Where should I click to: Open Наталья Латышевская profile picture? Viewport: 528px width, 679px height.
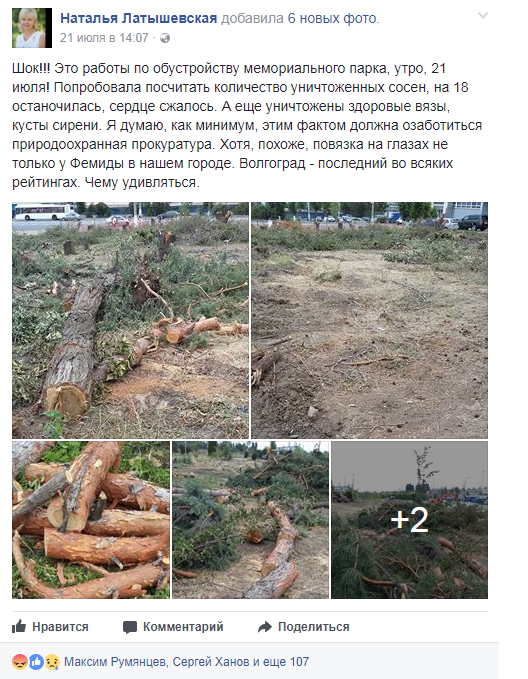click(x=32, y=28)
